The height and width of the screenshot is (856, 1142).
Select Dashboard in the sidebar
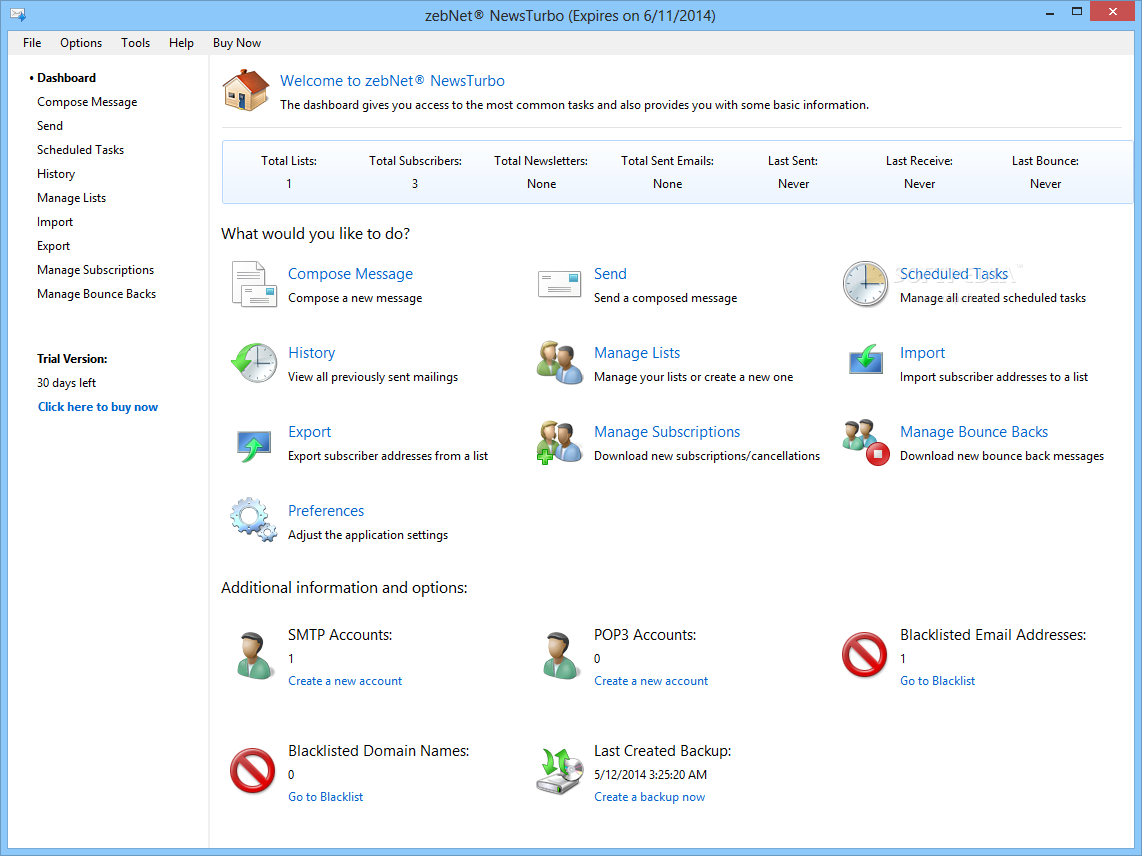pyautogui.click(x=66, y=78)
